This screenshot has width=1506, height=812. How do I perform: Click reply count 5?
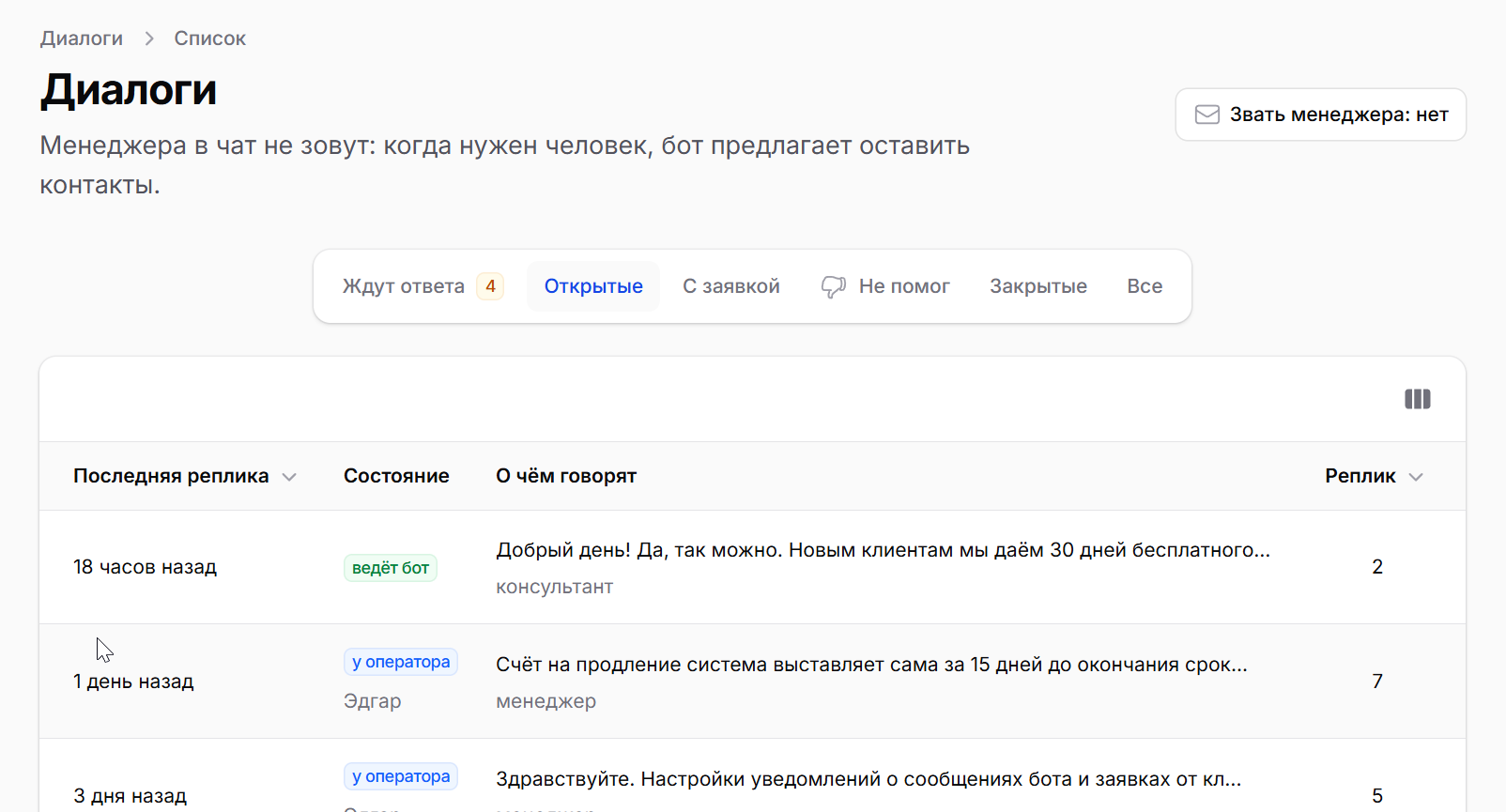[1377, 796]
